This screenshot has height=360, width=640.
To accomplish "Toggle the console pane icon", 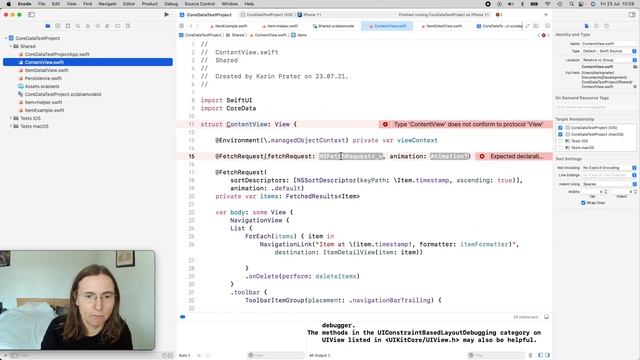I will coord(547,355).
